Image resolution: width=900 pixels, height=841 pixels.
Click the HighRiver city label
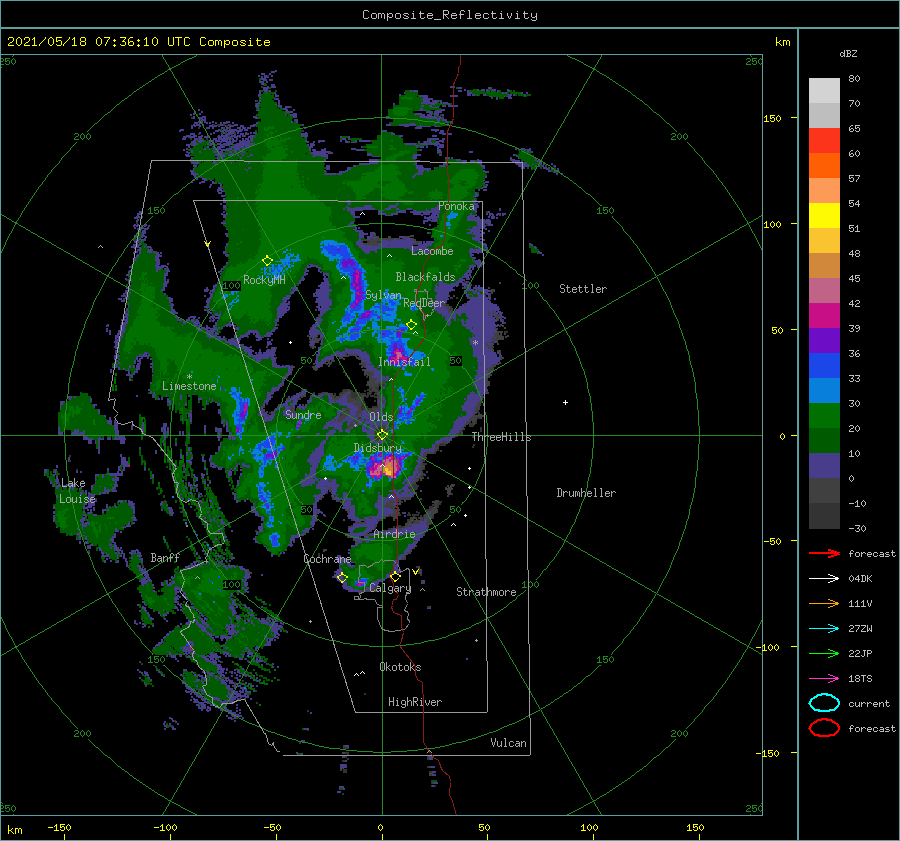[x=415, y=702]
